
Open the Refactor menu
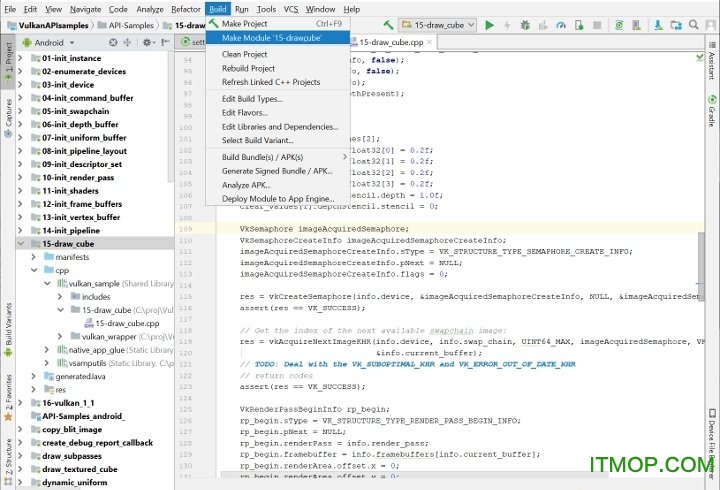pos(186,9)
